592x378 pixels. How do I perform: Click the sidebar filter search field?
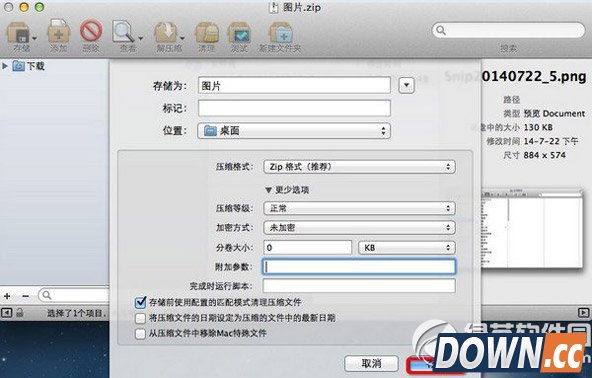pos(74,295)
